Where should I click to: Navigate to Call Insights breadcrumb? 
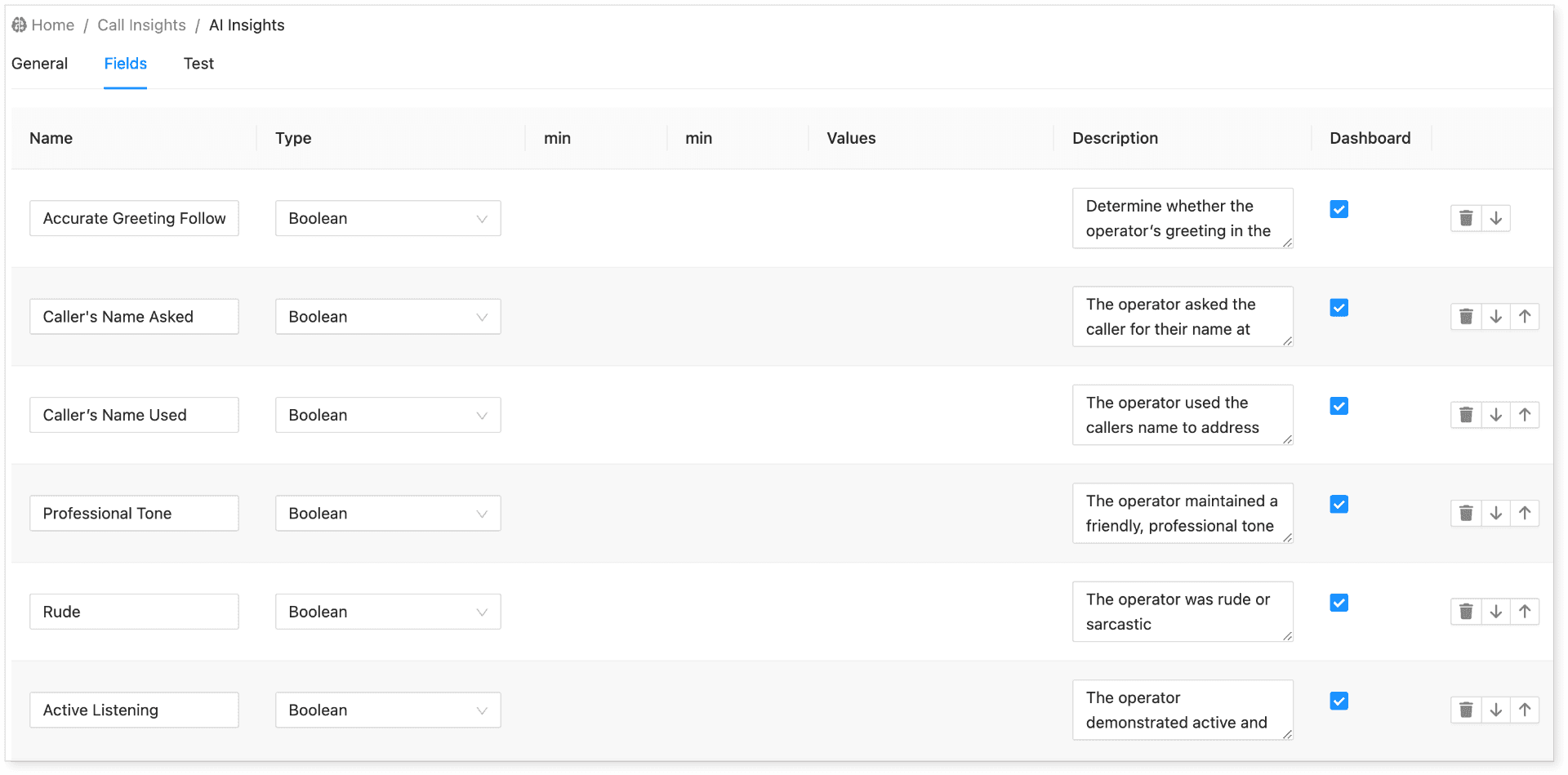(141, 25)
